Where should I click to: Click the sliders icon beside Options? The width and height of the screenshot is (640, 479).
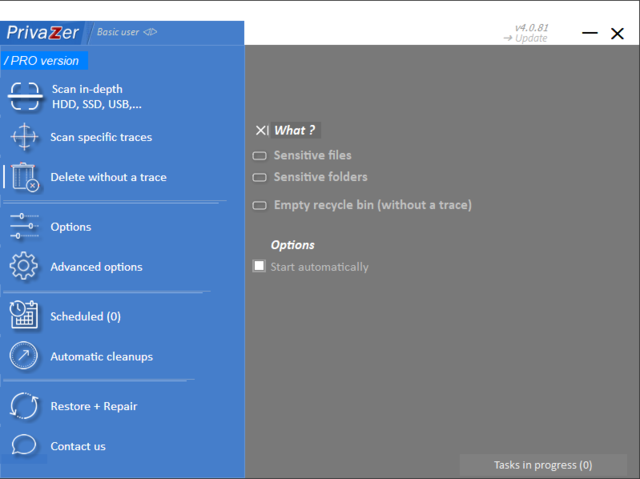24,226
